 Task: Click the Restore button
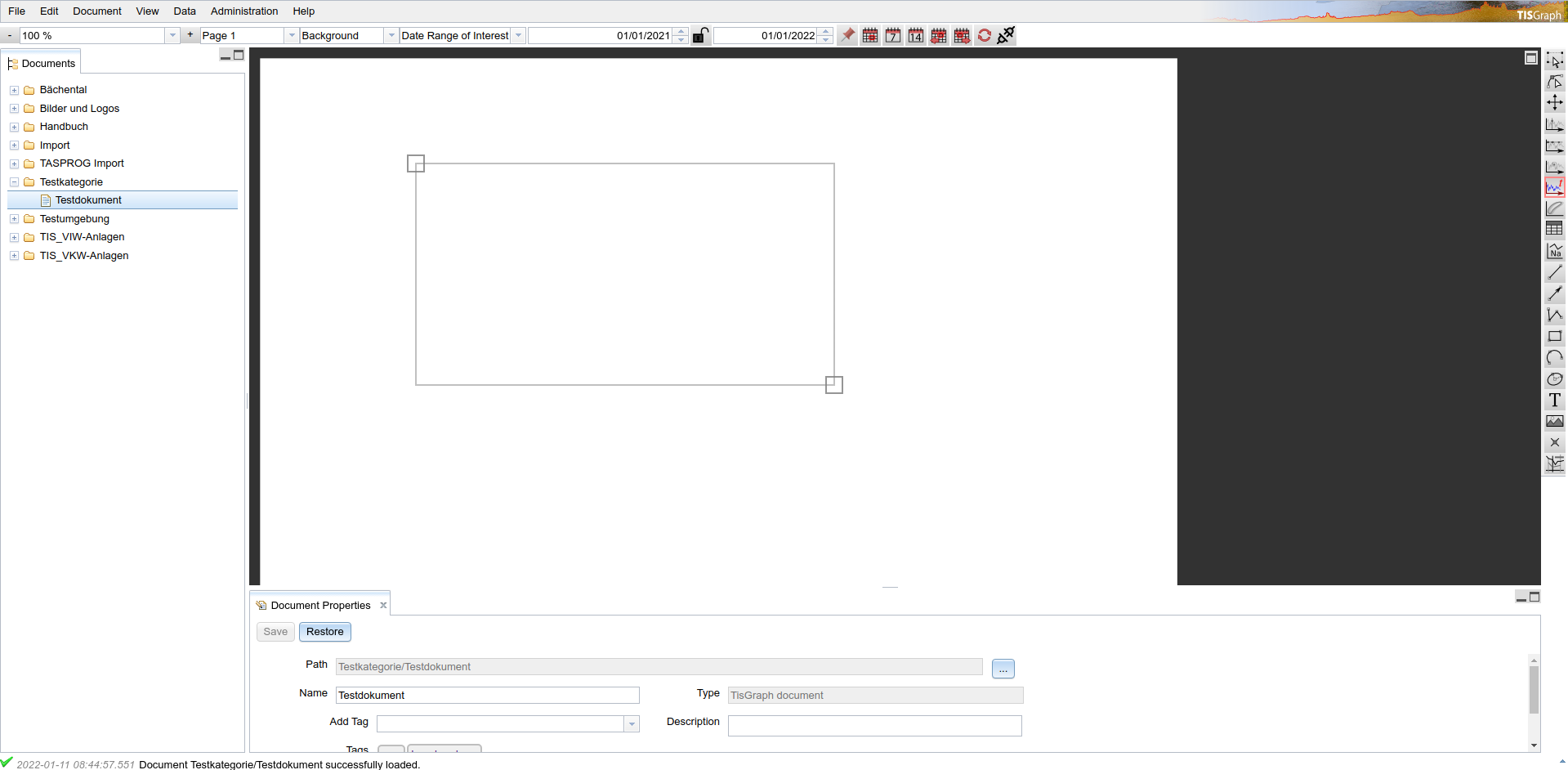coord(324,632)
